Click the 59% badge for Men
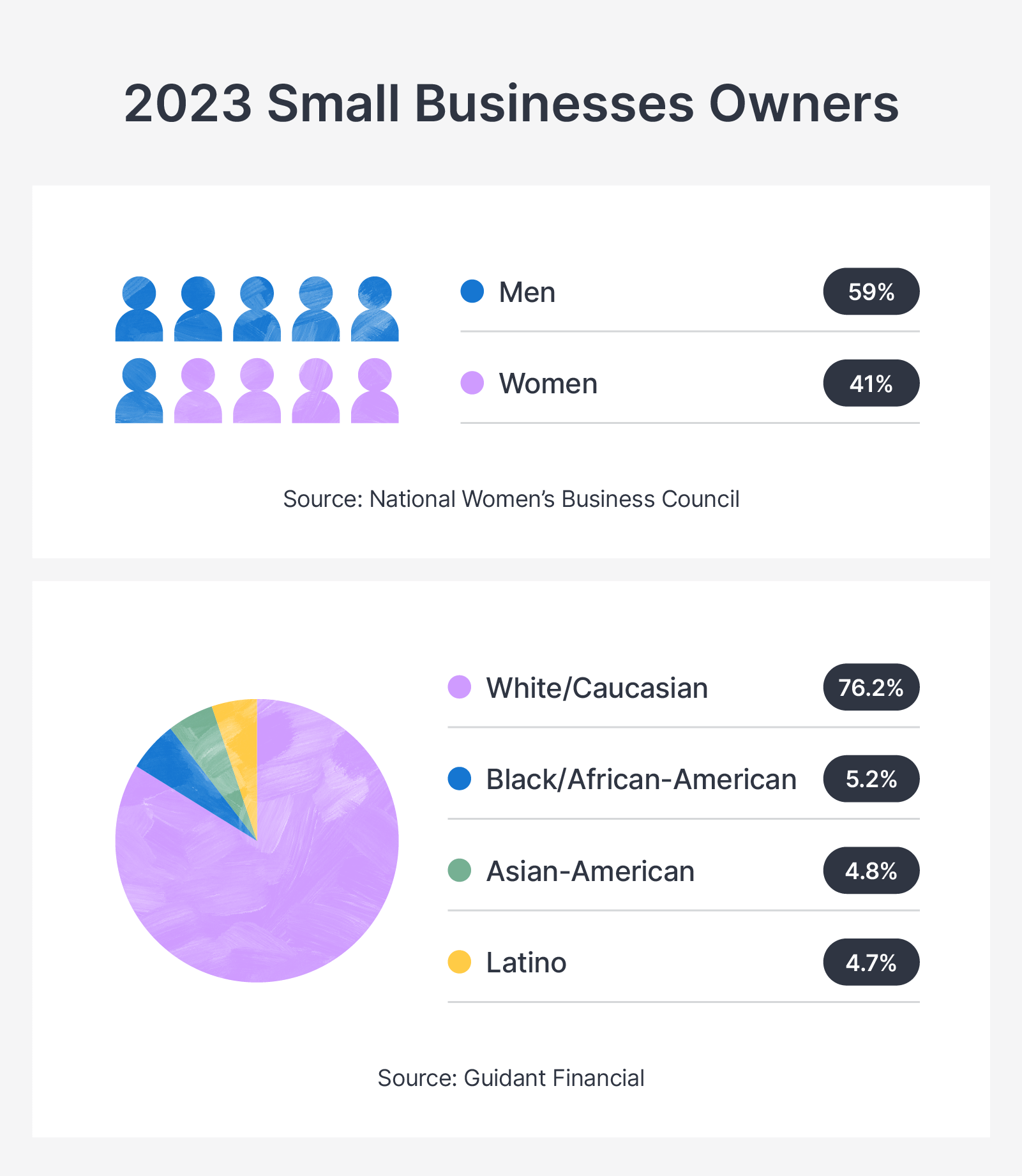Image resolution: width=1022 pixels, height=1176 pixels. (871, 292)
